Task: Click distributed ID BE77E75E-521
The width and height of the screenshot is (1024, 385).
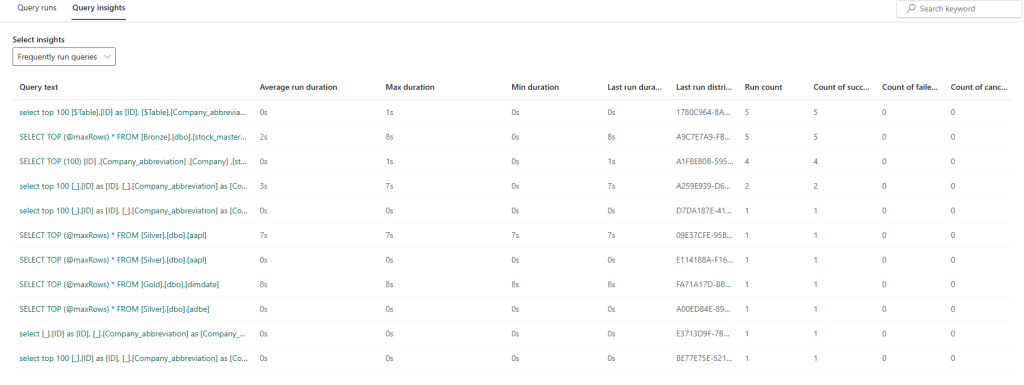Action: click(x=705, y=358)
